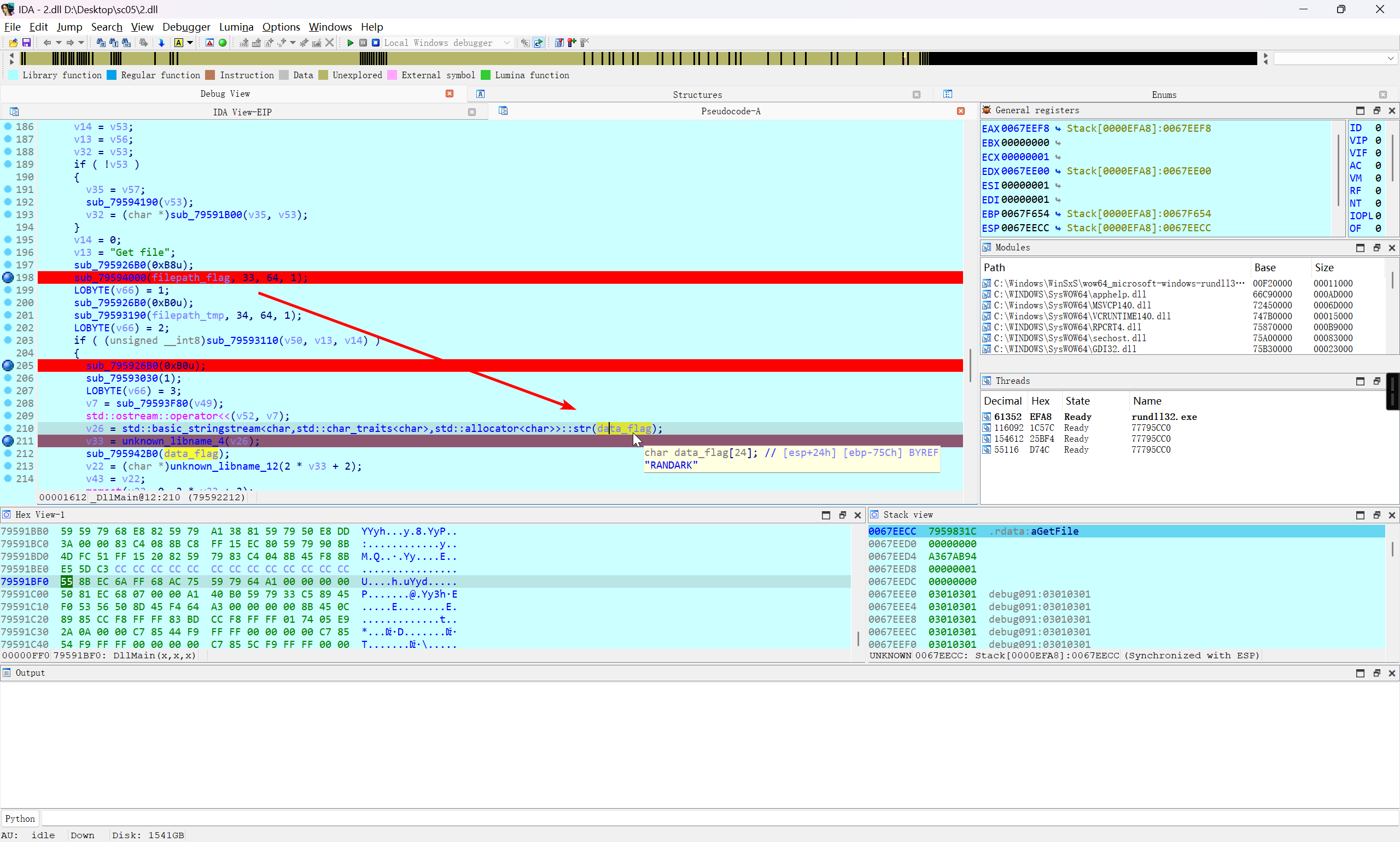Screen dimensions: 1400x842
Task: Close the Hex View-1 panel
Action: pyautogui.click(x=858, y=515)
